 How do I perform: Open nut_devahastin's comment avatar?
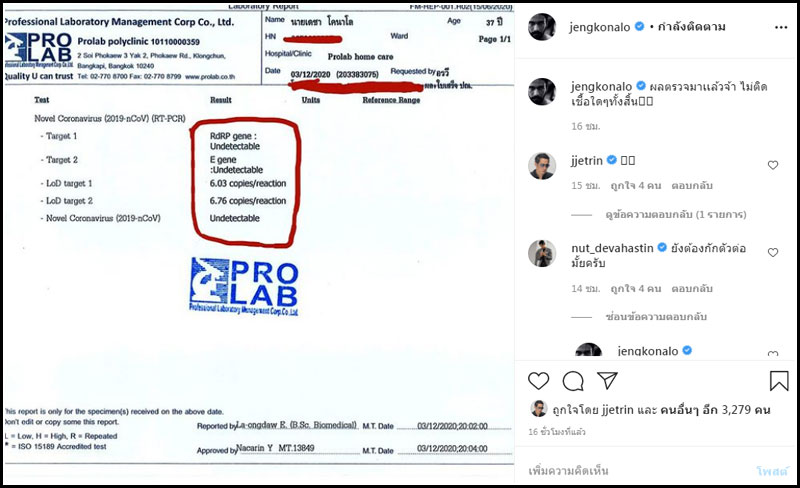[x=541, y=253]
